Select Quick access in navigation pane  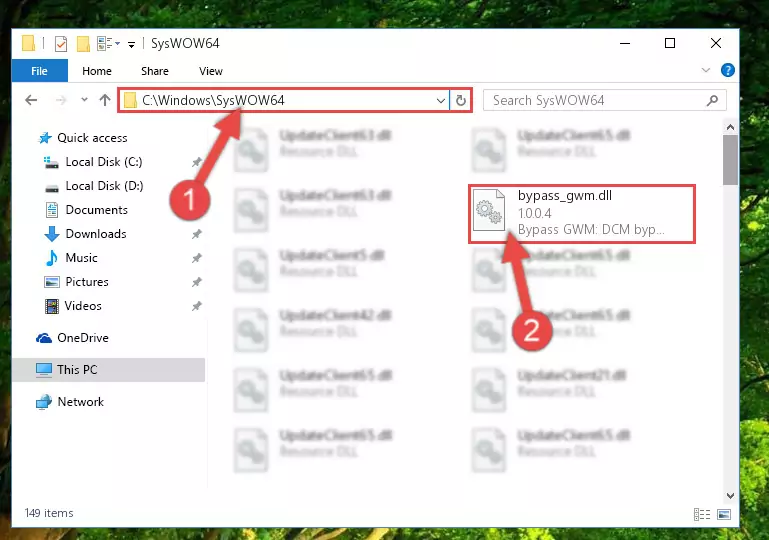pyautogui.click(x=92, y=138)
